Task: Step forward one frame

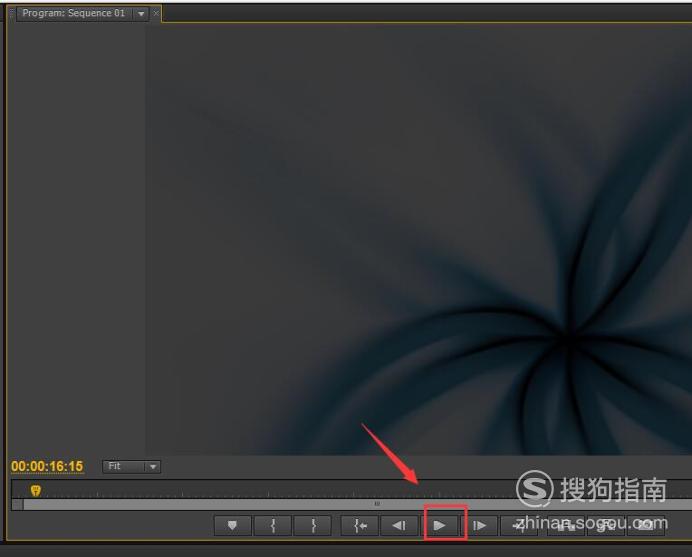Action: 479,525
